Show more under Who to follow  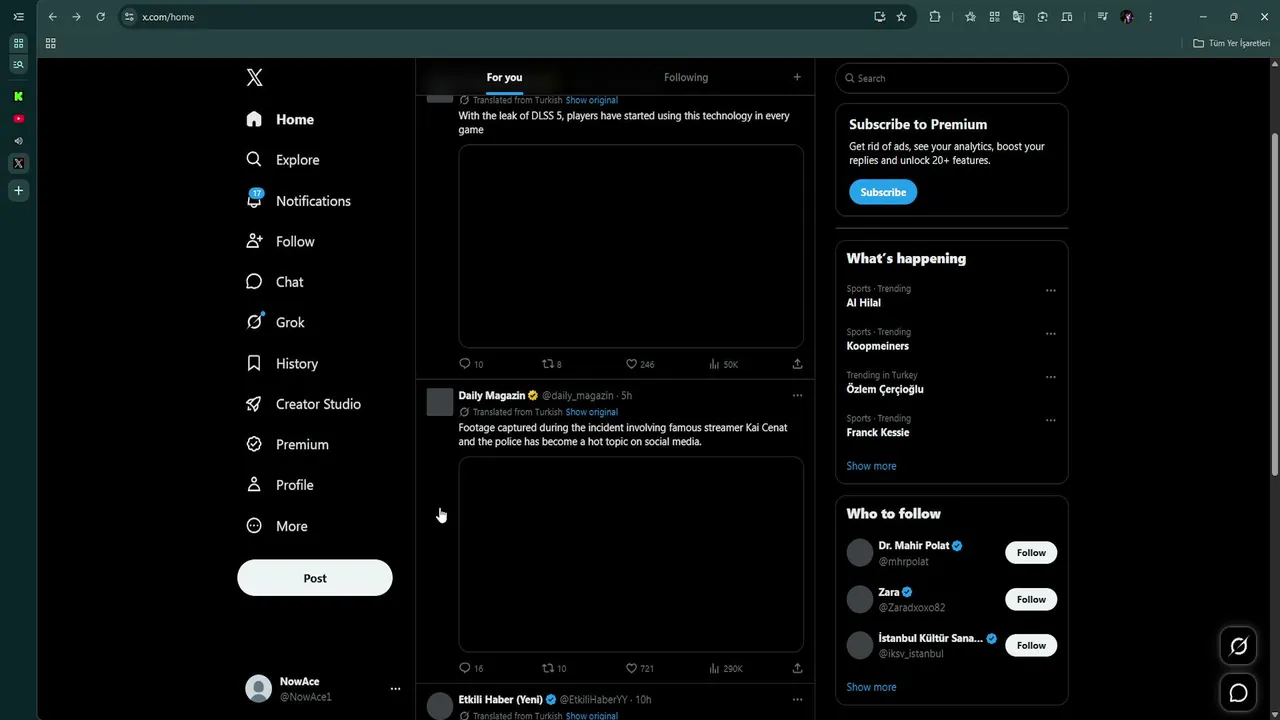point(871,687)
